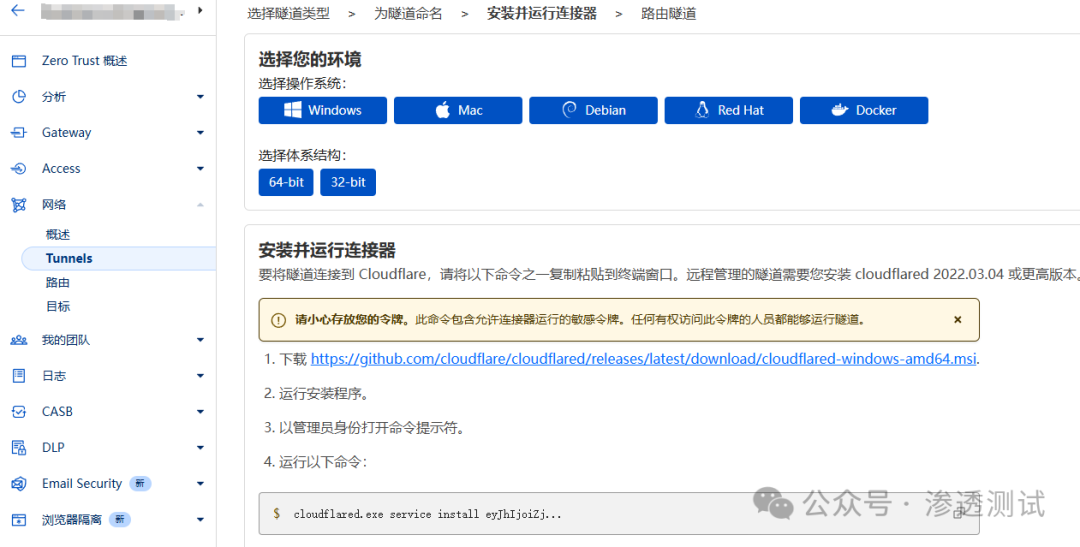Pick the Docker environment option
Viewport: 1080px width, 547px height.
click(863, 111)
